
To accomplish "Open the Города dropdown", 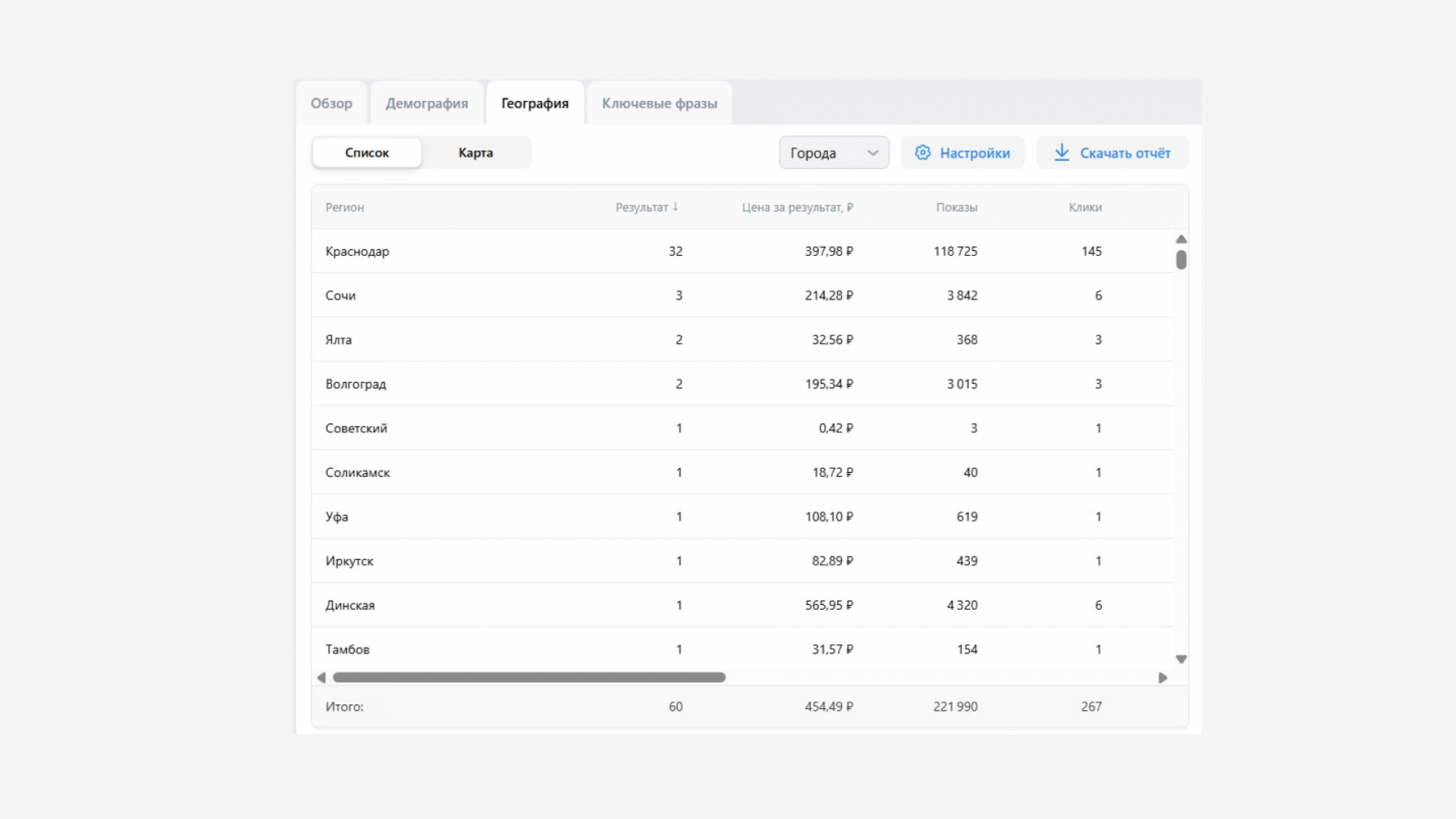I will coord(833,153).
